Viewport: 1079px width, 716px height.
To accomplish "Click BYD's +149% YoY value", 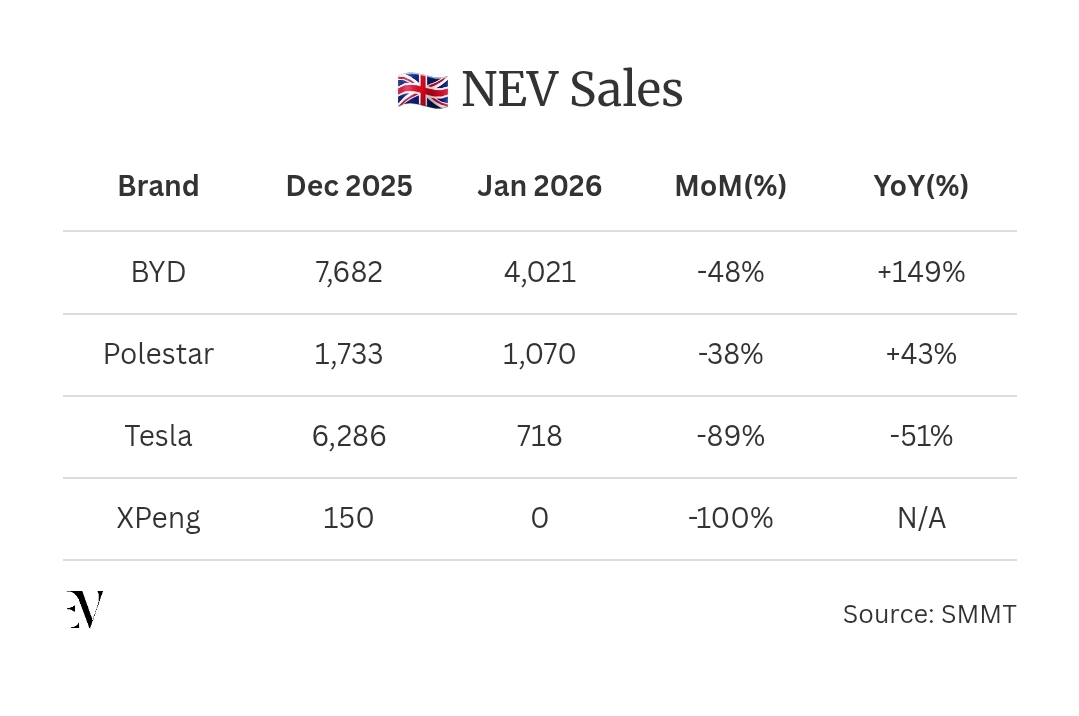I will coord(921,272).
